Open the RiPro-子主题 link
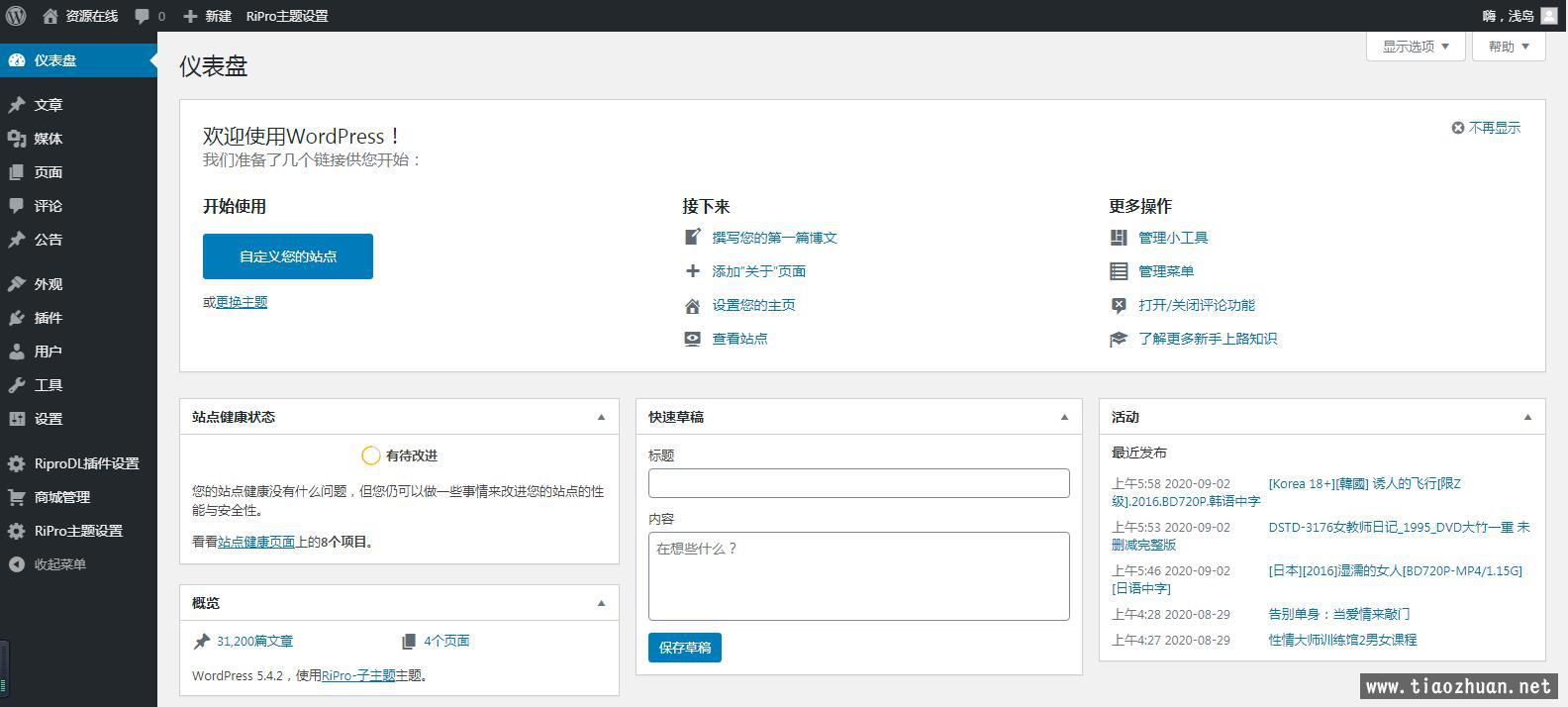 (x=358, y=675)
